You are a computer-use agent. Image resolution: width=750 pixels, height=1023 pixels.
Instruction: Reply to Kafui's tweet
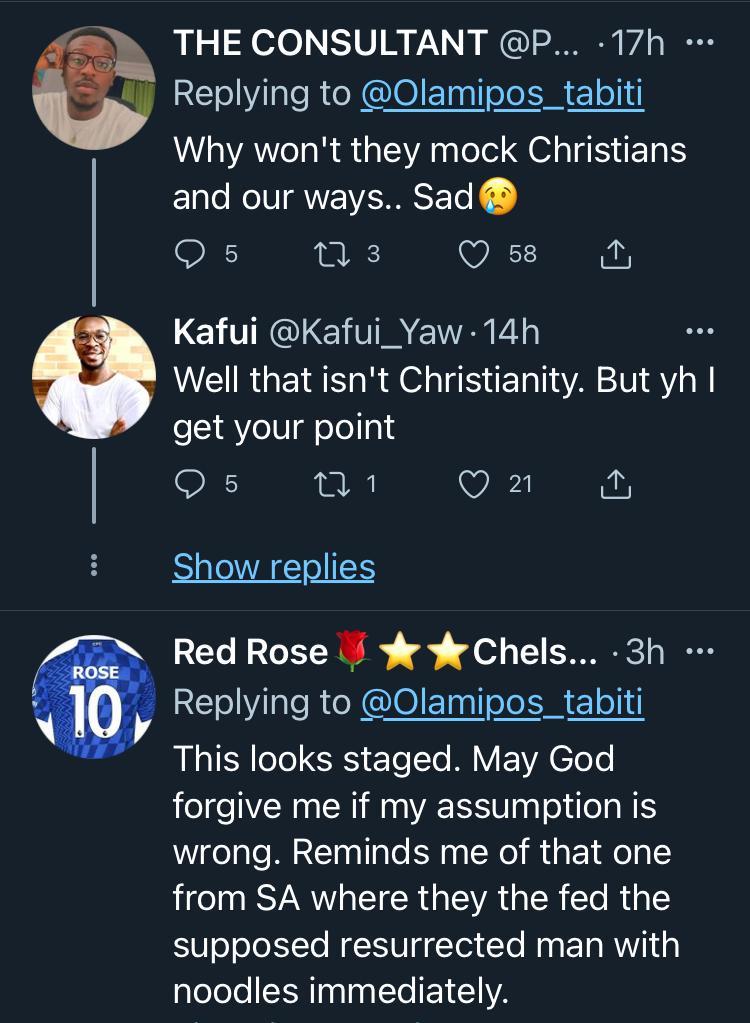190,485
